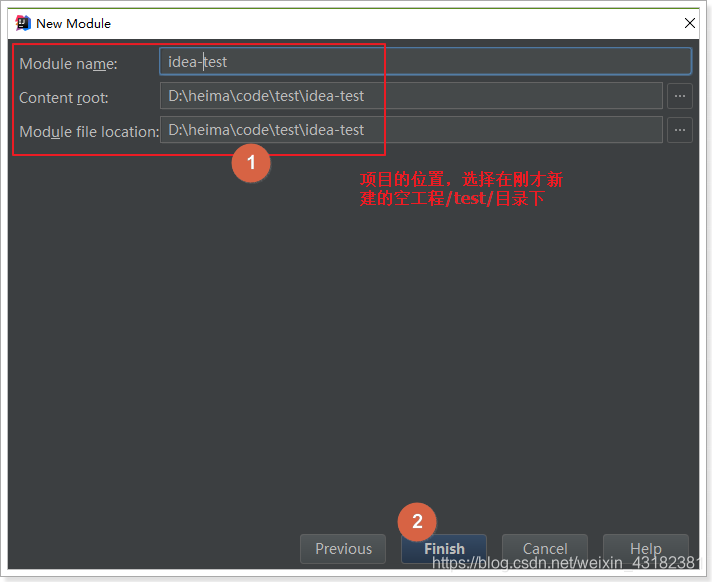Cancel the New Module dialog
The image size is (712, 582).
[544, 549]
